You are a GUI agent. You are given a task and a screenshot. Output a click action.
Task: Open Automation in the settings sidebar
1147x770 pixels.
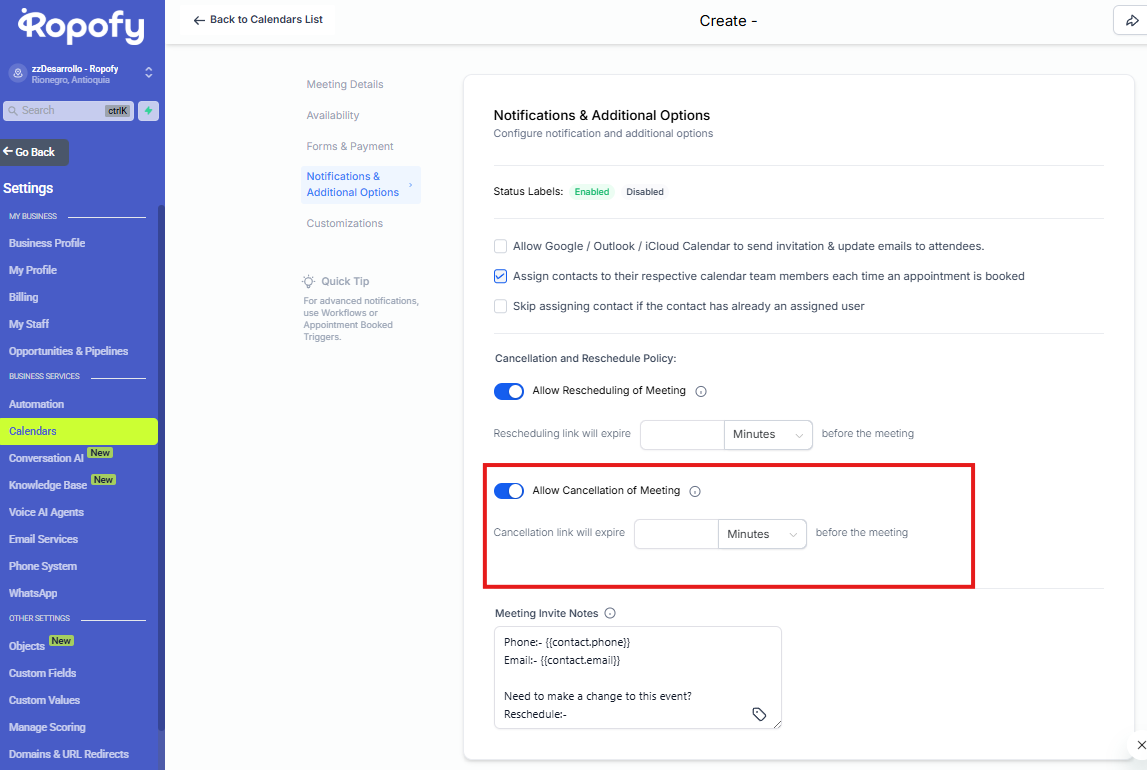tap(37, 404)
